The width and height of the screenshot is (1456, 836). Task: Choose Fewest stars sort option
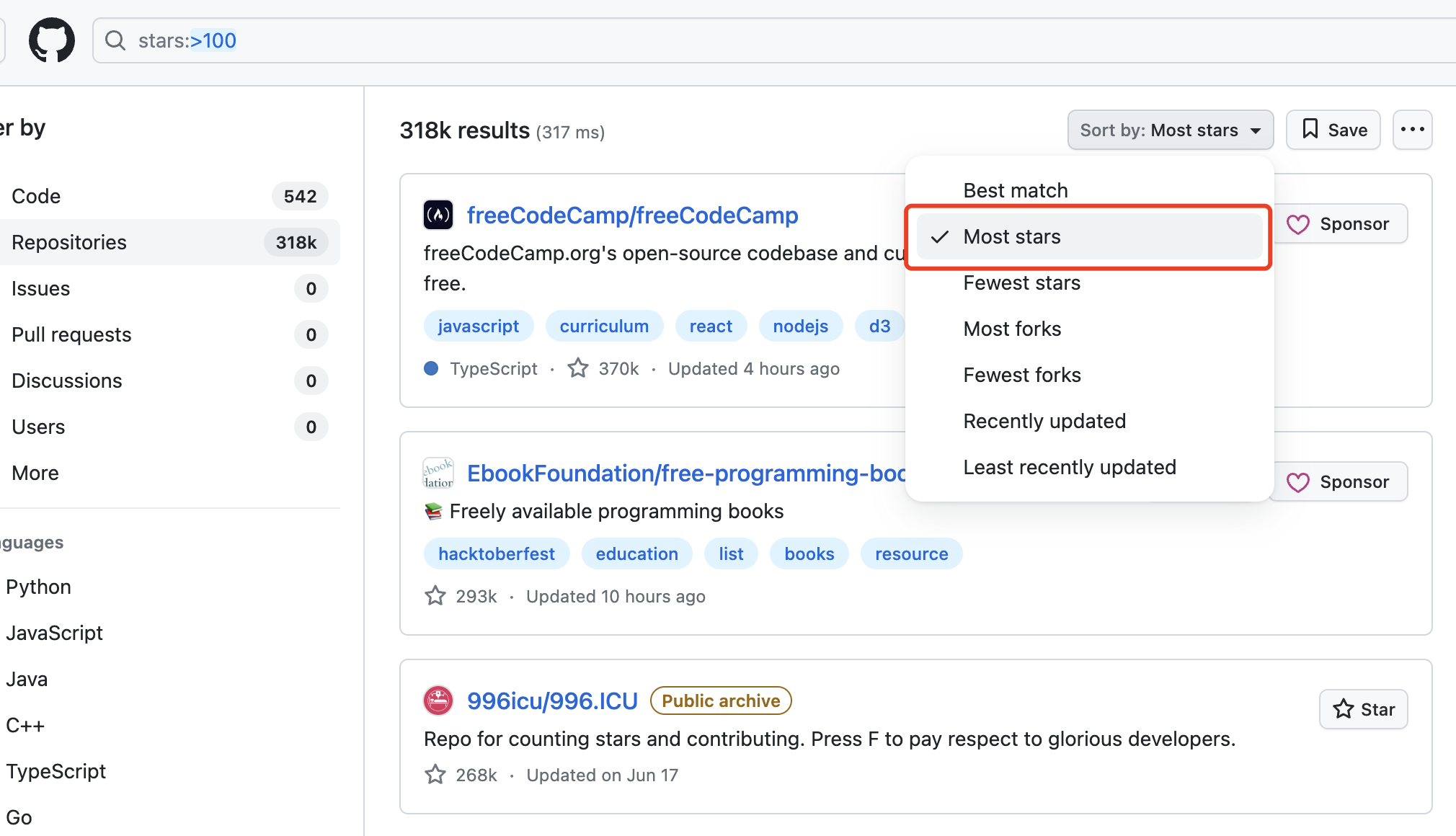(x=1021, y=283)
